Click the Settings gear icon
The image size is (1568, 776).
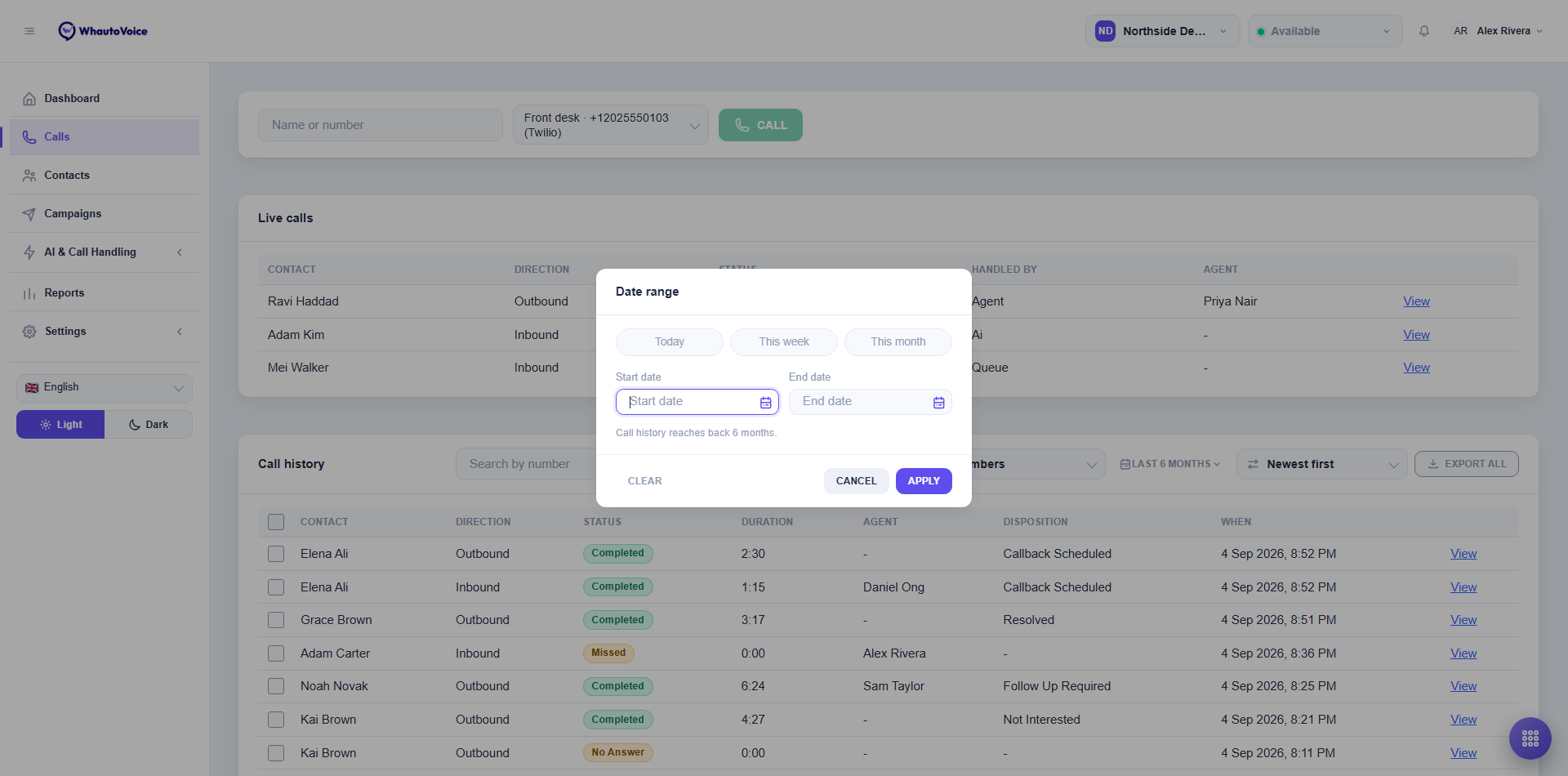coord(29,332)
